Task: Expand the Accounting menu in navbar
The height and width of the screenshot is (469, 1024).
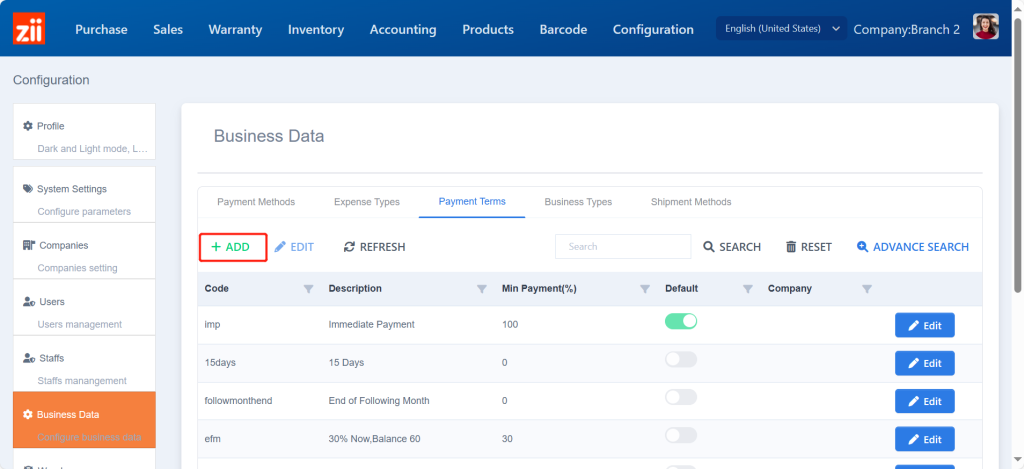Action: pos(403,29)
